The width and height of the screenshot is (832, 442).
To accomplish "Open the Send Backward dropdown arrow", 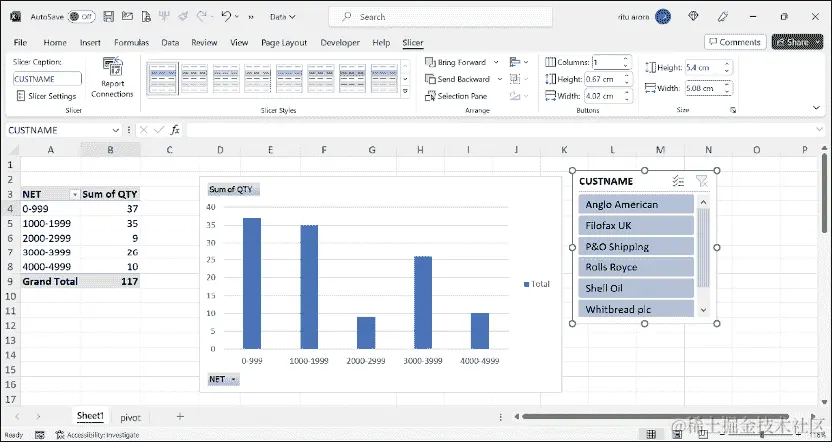I will click(x=499, y=79).
